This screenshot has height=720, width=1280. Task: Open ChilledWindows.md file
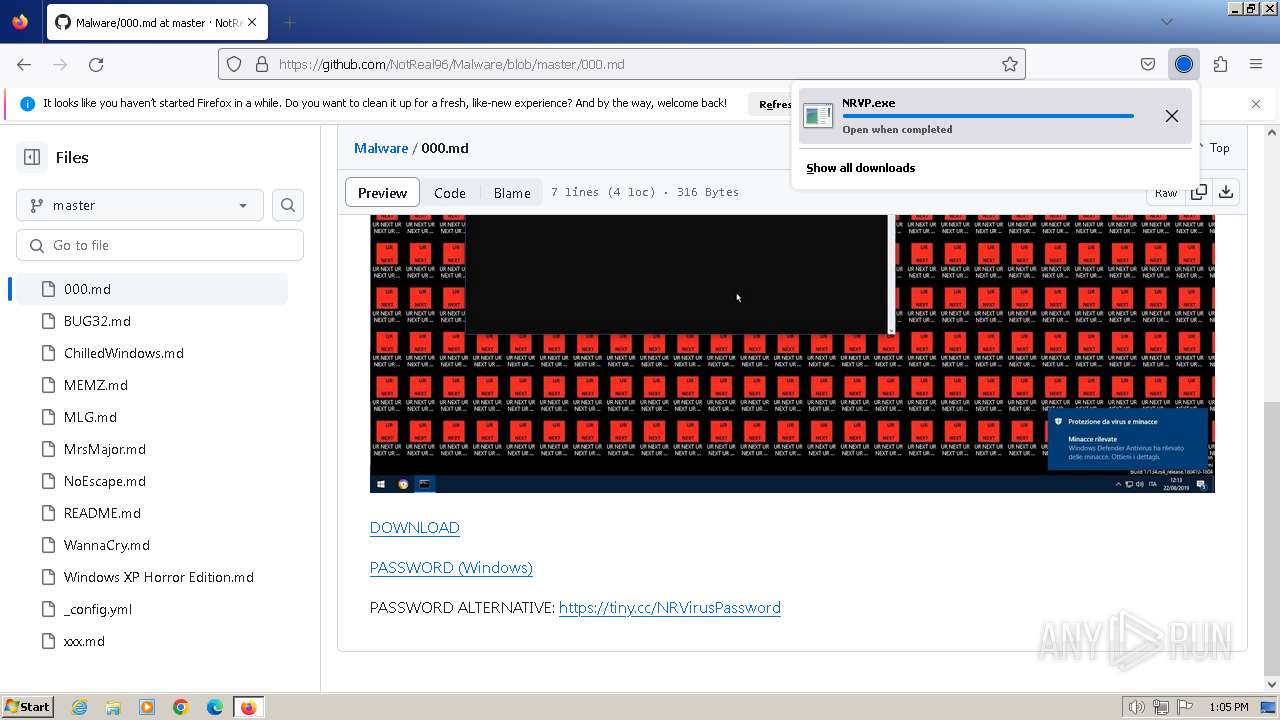tap(124, 353)
